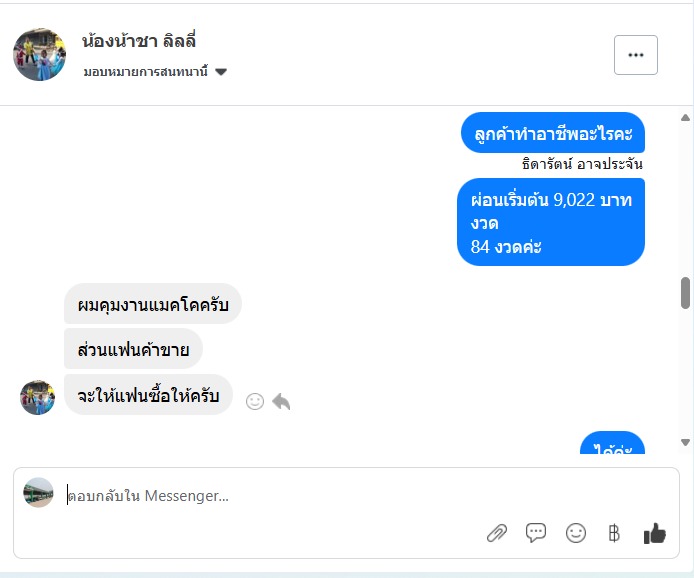The width and height of the screenshot is (694, 578).
Task: Click the dropdown arrow beside มอบหมายการสนทนานี้
Action: [x=221, y=72]
